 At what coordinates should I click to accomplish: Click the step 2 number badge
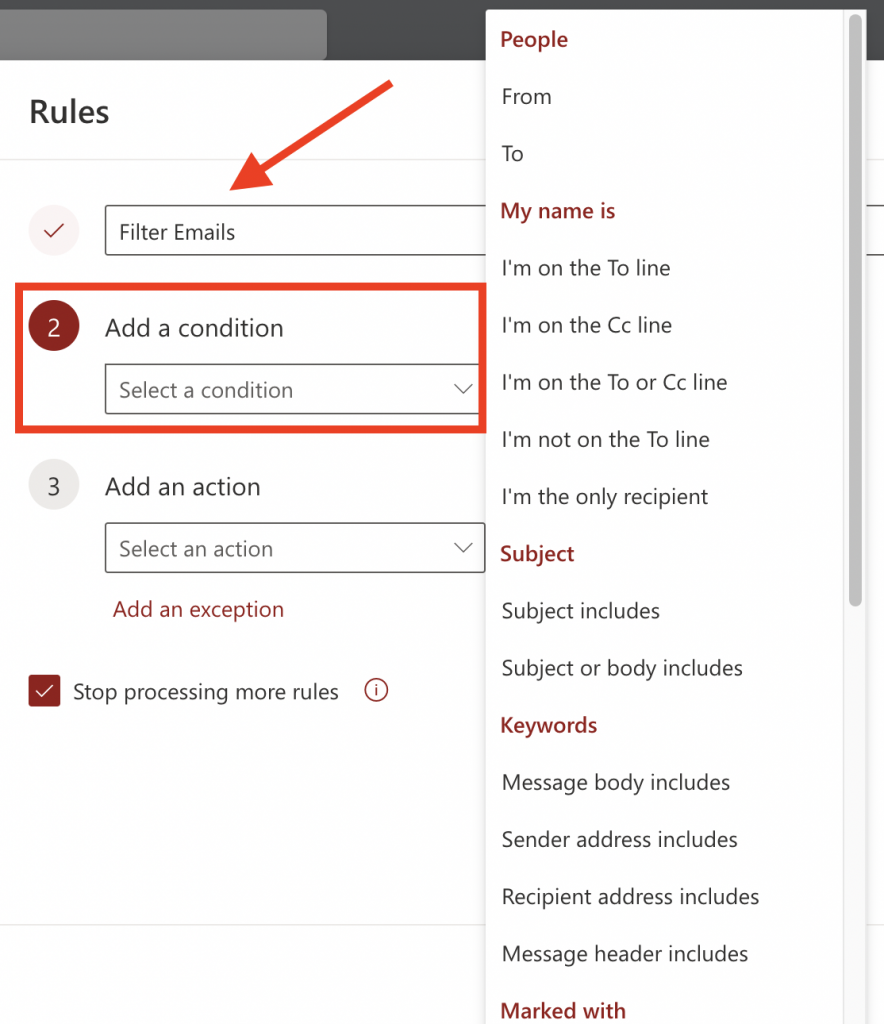click(x=54, y=328)
